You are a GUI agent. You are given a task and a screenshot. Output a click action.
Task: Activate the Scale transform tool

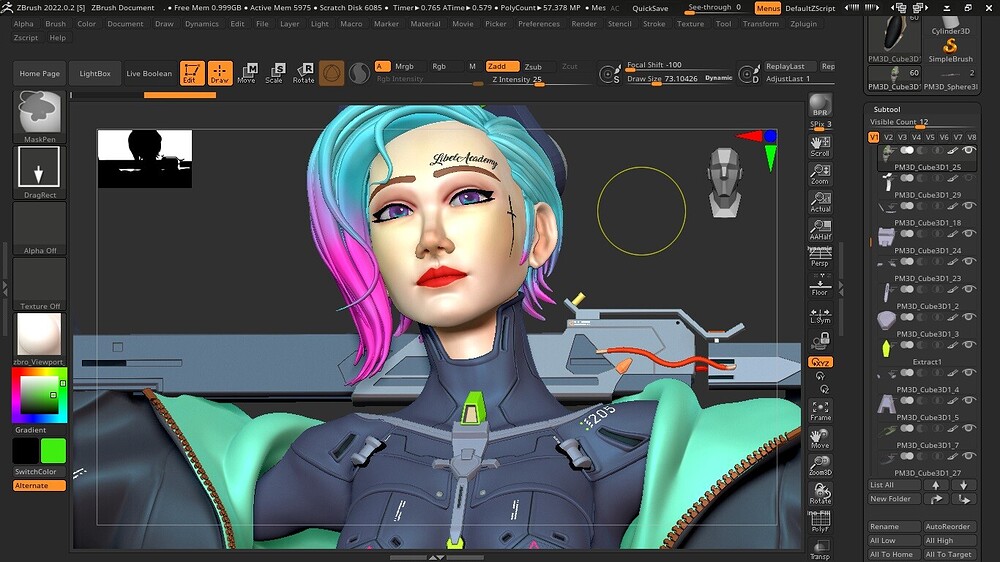point(274,73)
